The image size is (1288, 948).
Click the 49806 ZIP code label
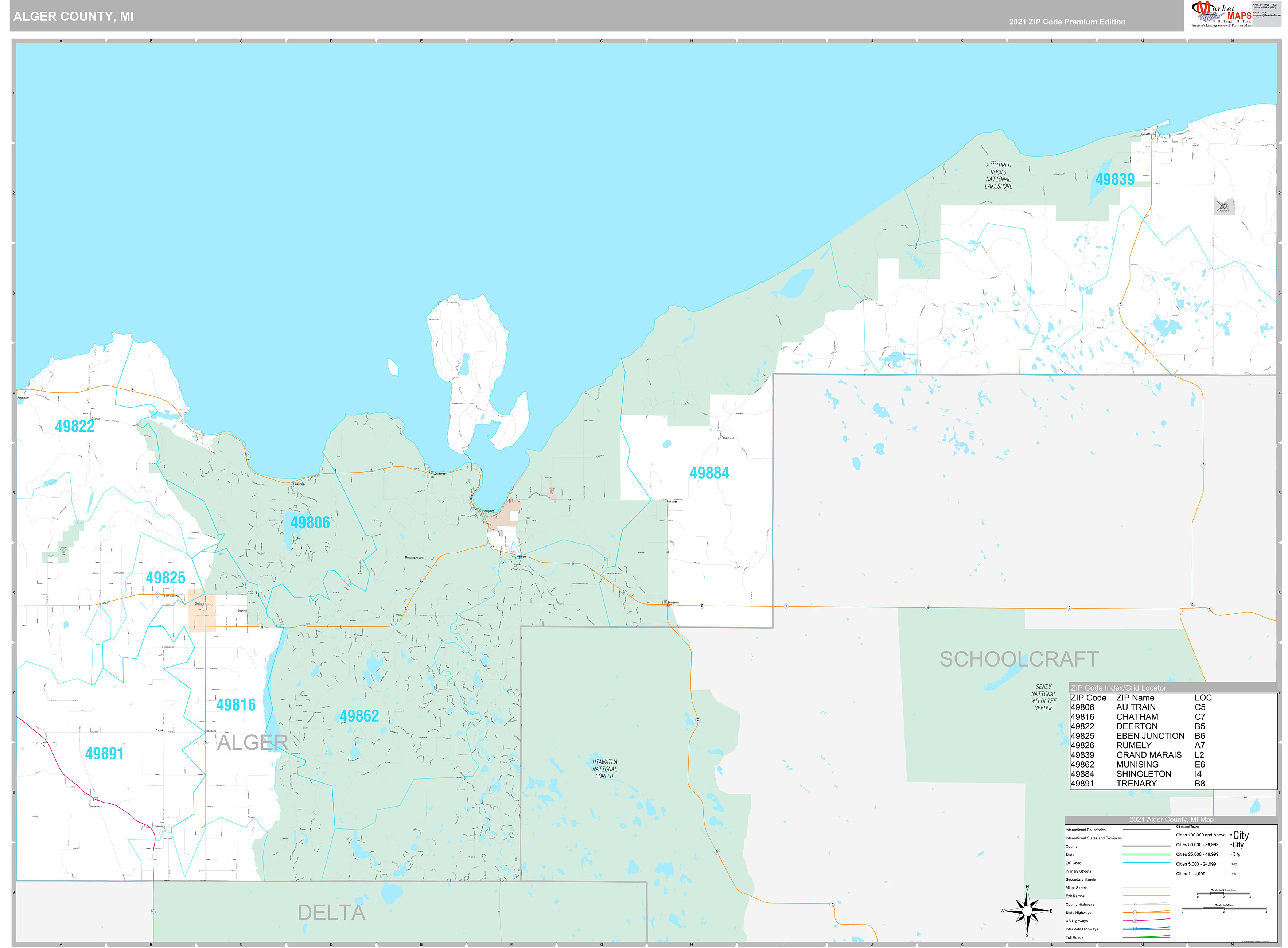pos(310,522)
